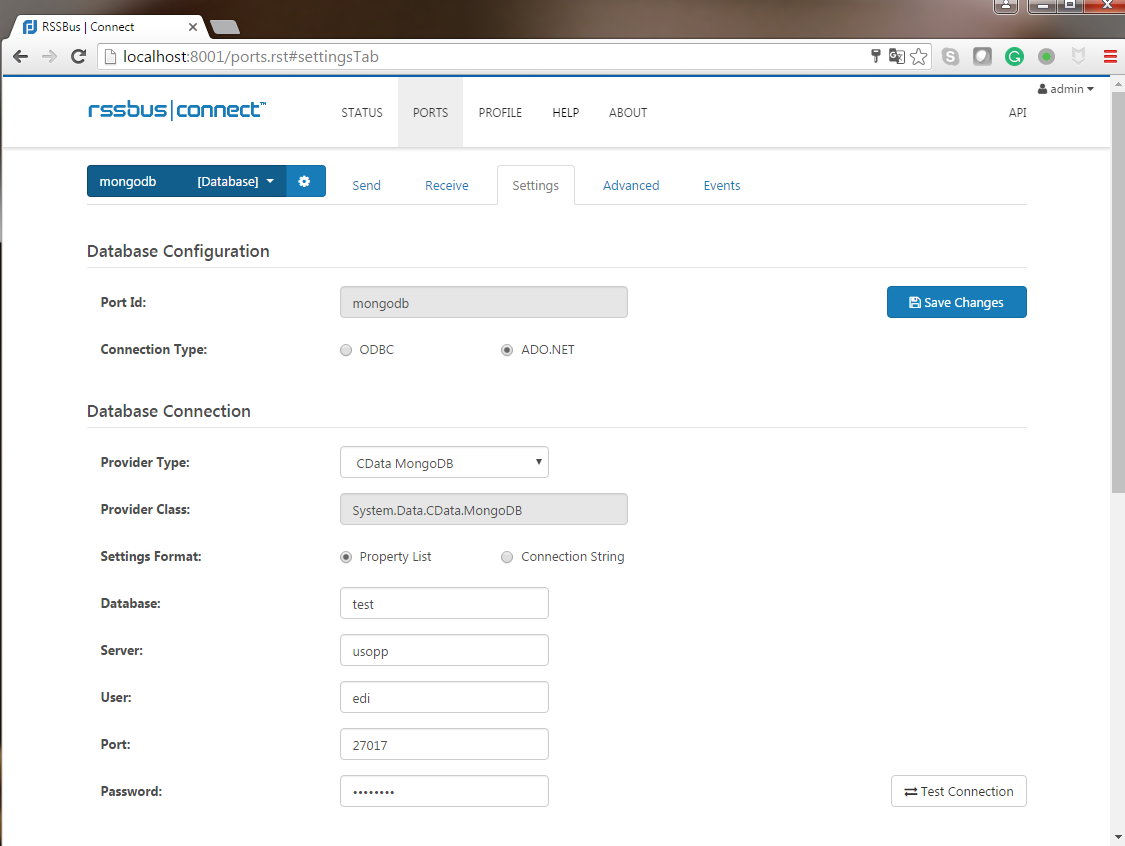Select the ODBC connection type
1125x846 pixels.
[346, 350]
